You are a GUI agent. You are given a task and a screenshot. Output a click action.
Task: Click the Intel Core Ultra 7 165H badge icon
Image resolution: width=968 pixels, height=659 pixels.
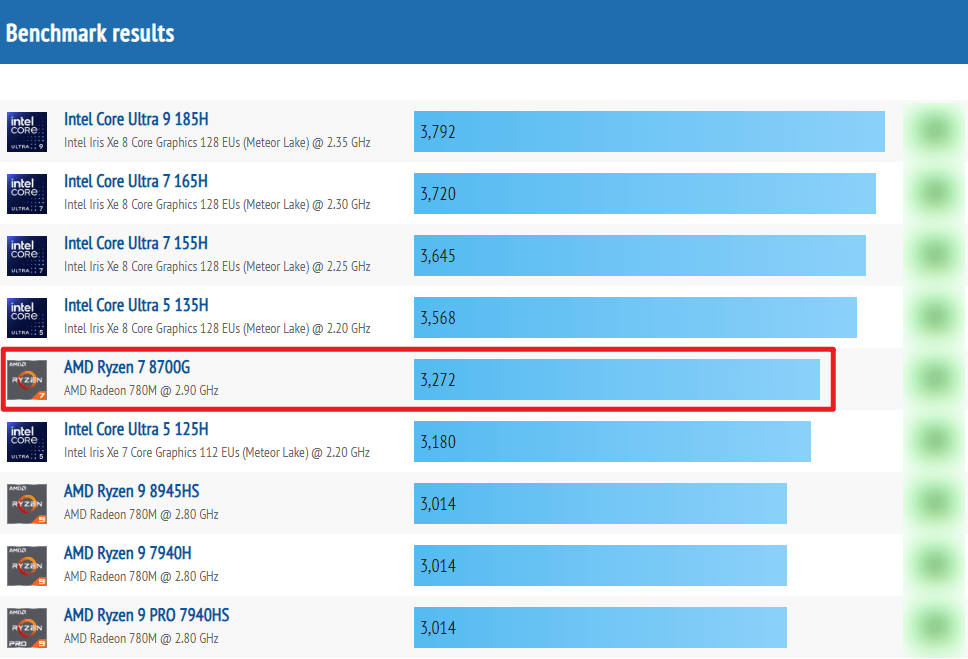27,193
